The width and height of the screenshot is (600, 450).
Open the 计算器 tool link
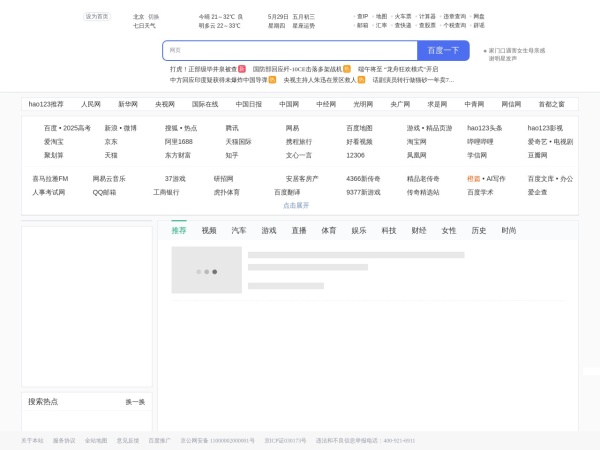(427, 16)
